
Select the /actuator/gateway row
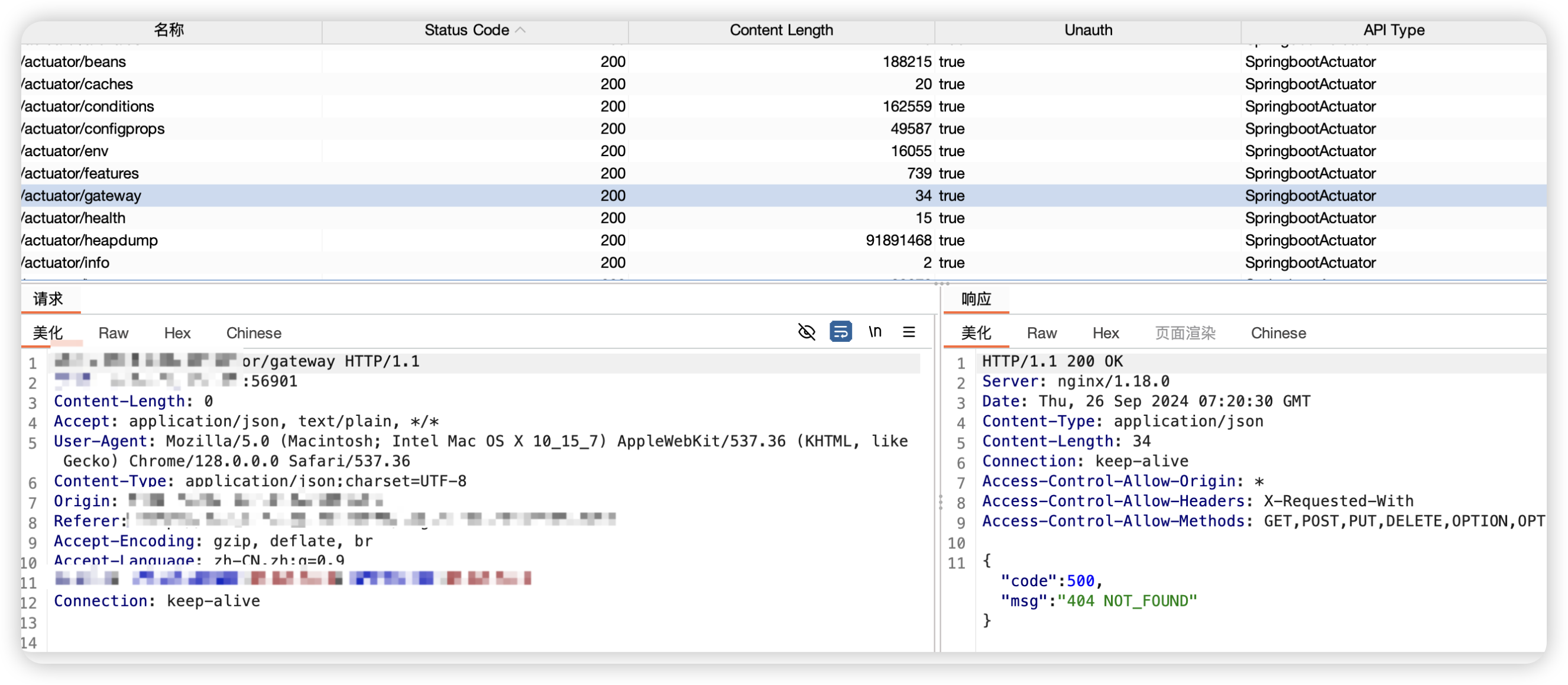[x=783, y=196]
